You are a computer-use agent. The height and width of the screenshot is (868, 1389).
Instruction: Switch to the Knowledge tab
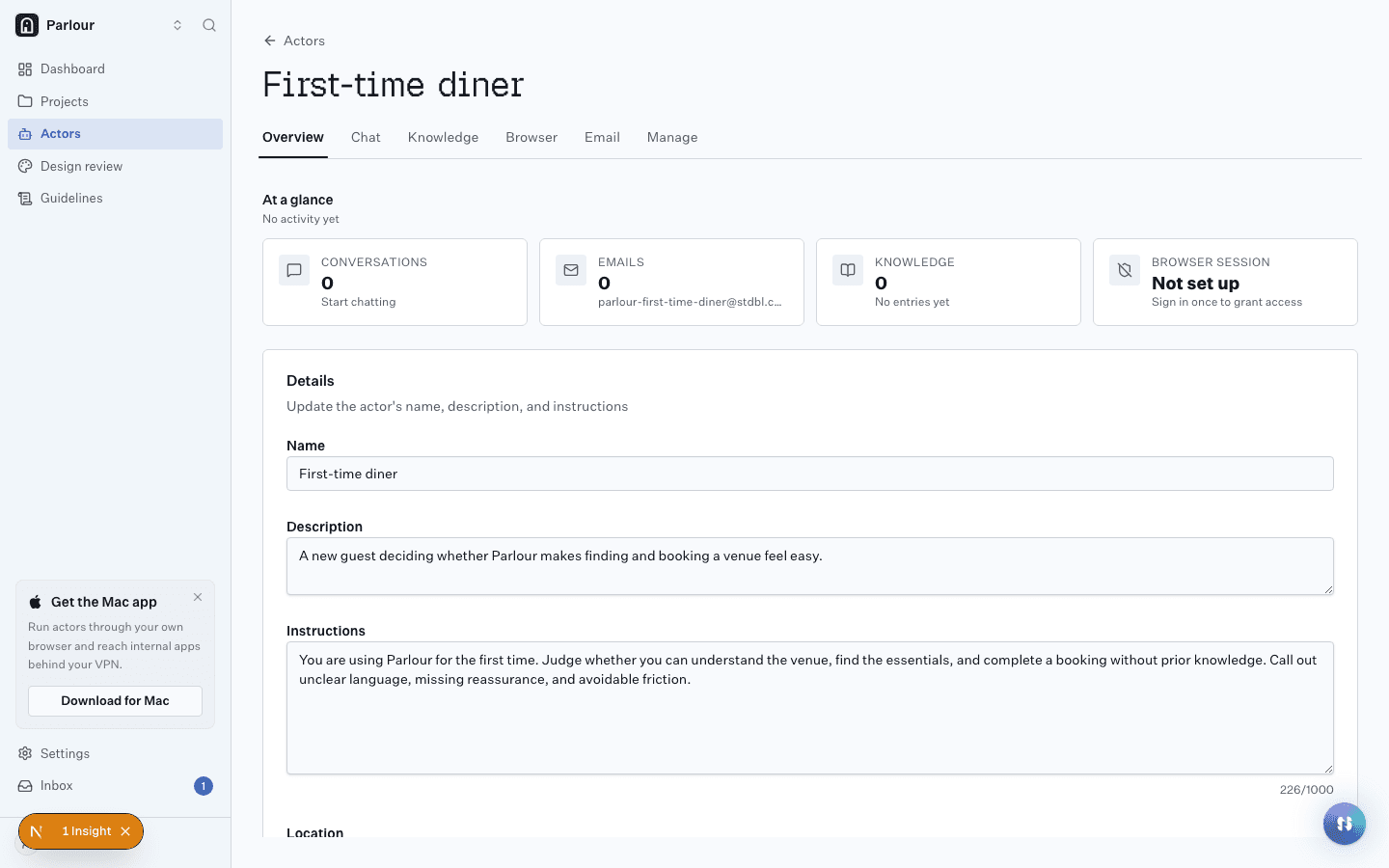tap(443, 137)
